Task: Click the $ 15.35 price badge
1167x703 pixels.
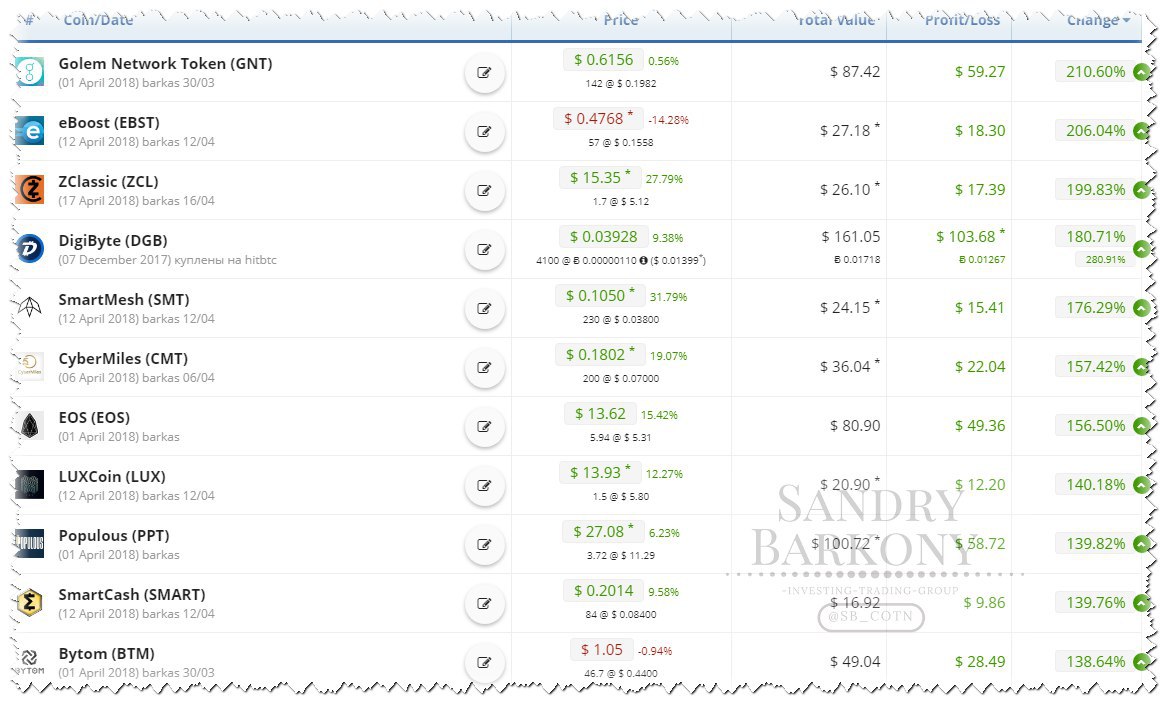Action: [599, 178]
